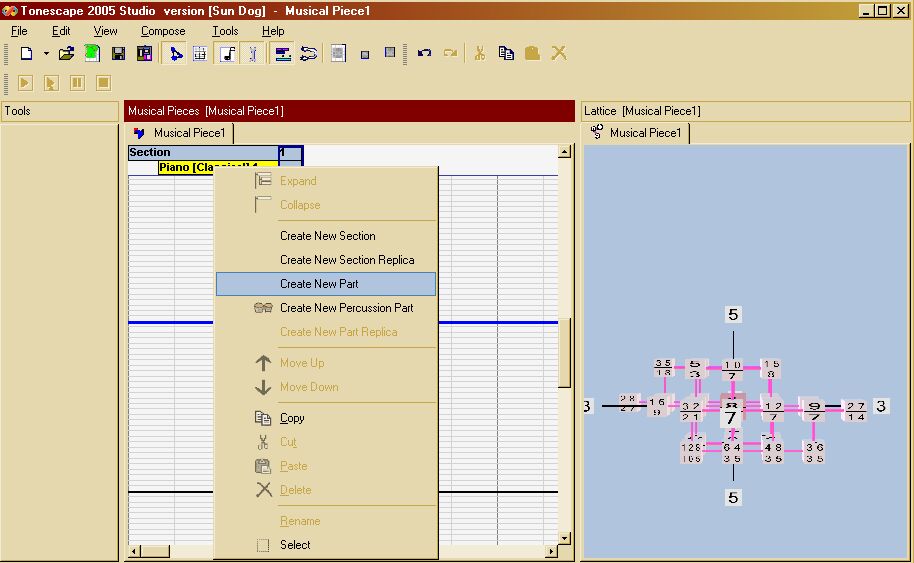Click the 27/14 lattice node
The width and height of the screenshot is (914, 563).
(x=856, y=410)
